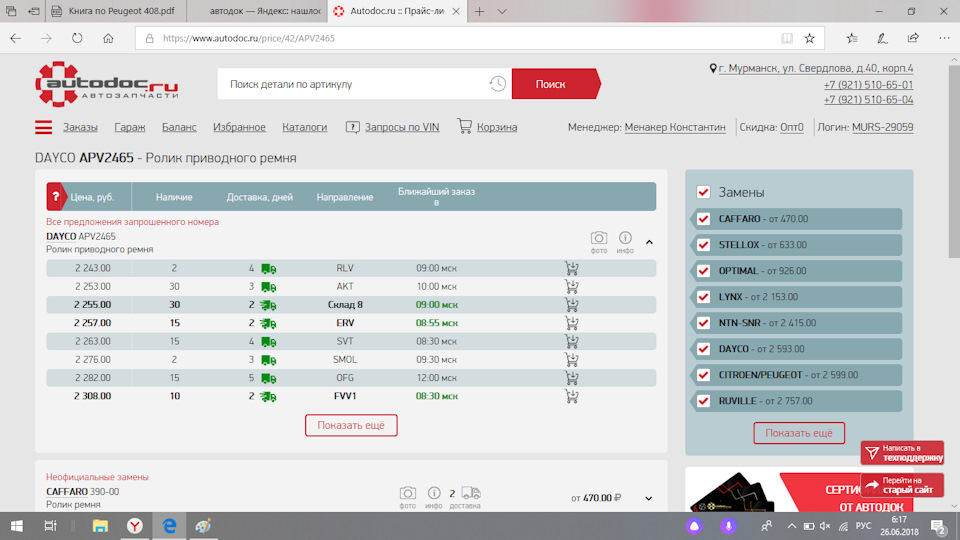Image resolution: width=960 pixels, height=540 pixels.
Task: Open the Заказы menu item
Action: [x=80, y=127]
